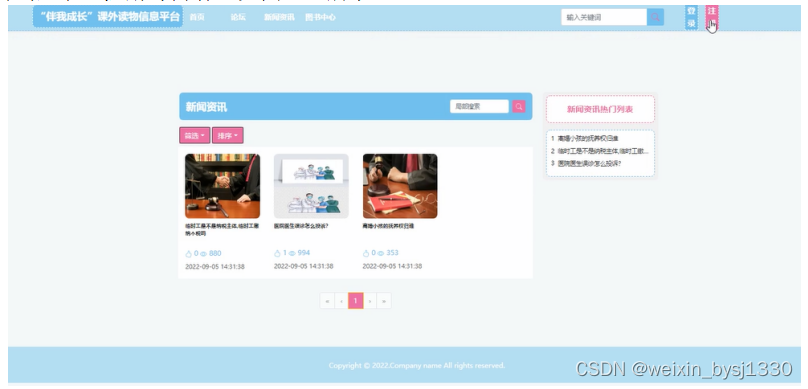Click the platform title logo link
Viewport: 808px width, 389px height.
tap(108, 16)
